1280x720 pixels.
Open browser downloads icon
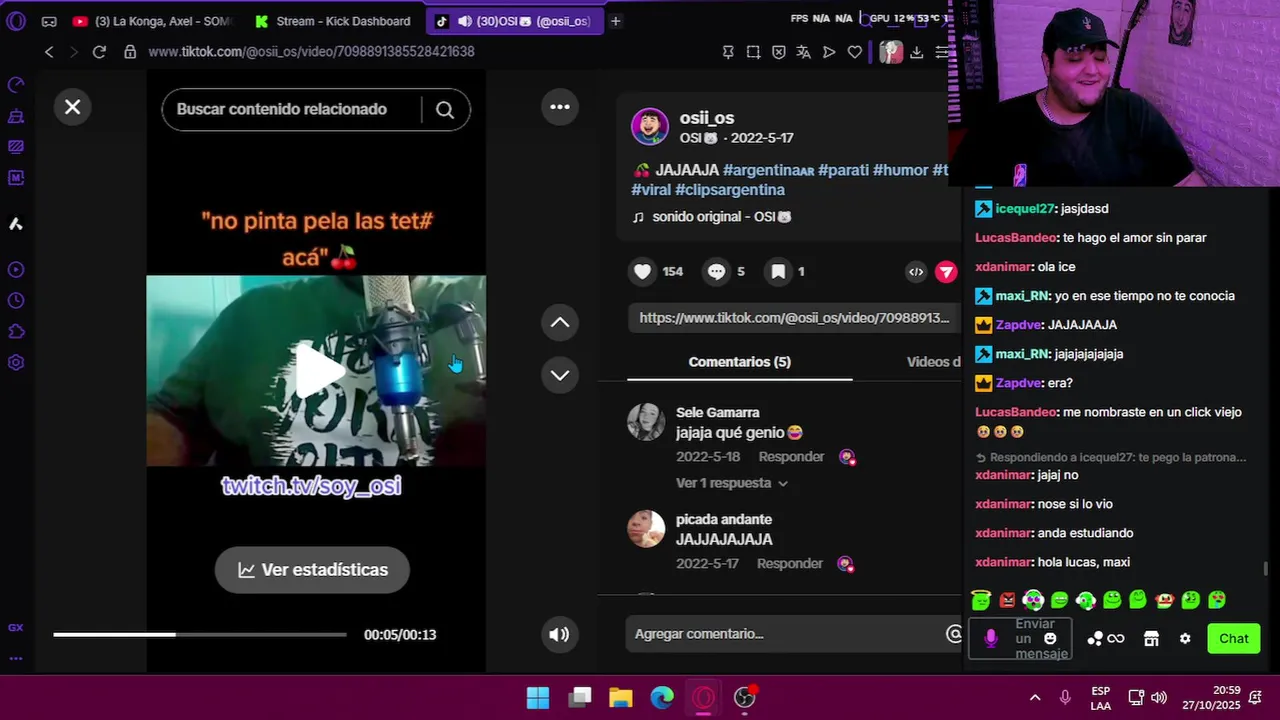pos(916,52)
